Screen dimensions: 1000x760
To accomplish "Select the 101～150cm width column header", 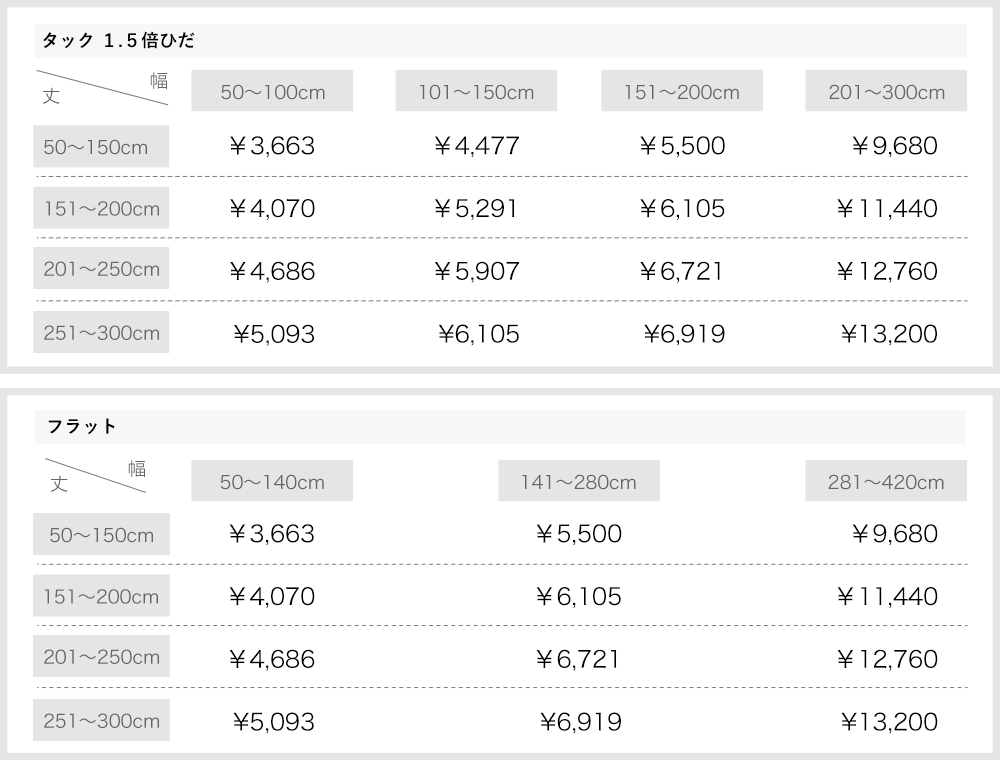I will click(476, 91).
